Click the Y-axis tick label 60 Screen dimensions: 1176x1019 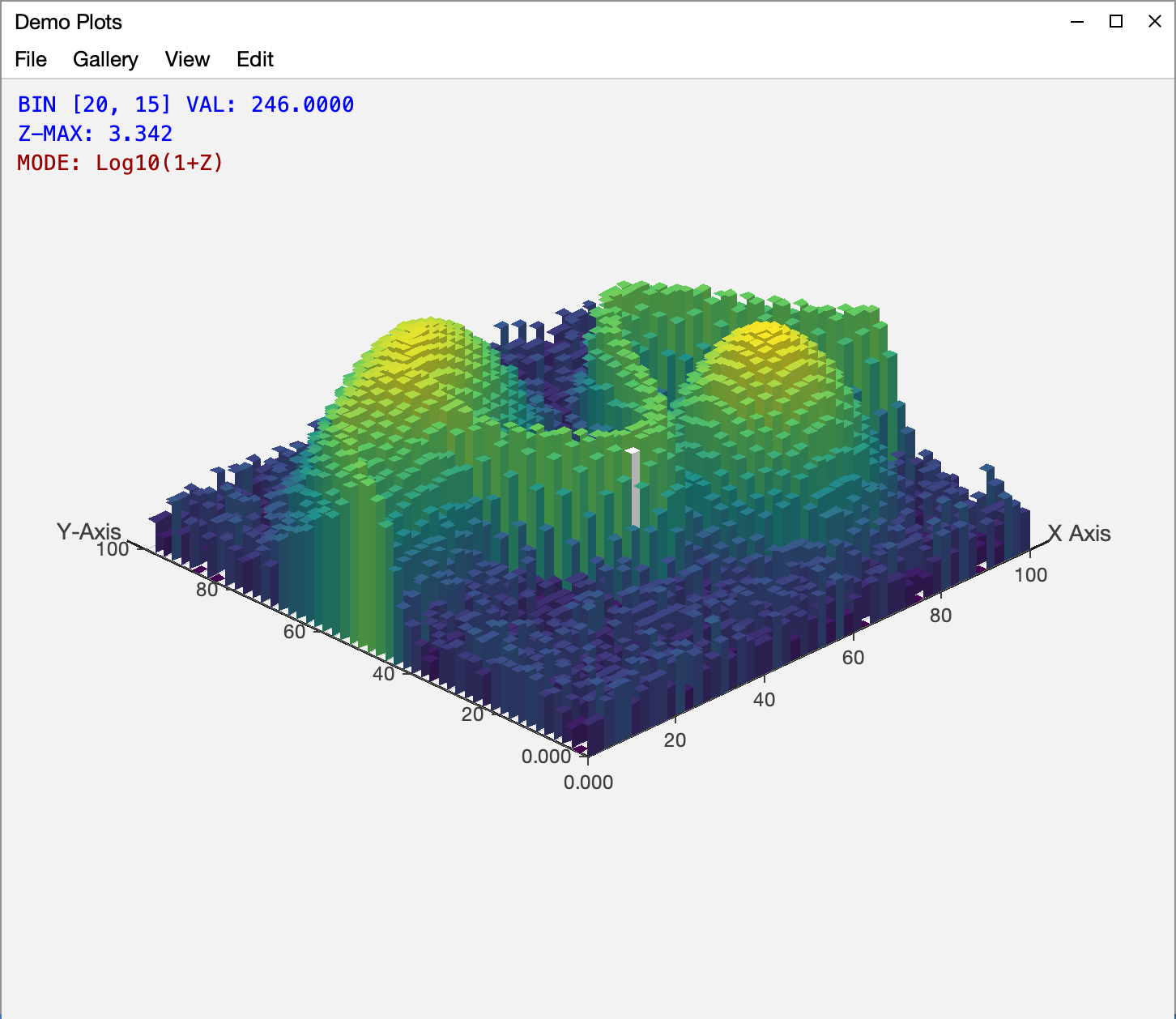pyautogui.click(x=294, y=632)
